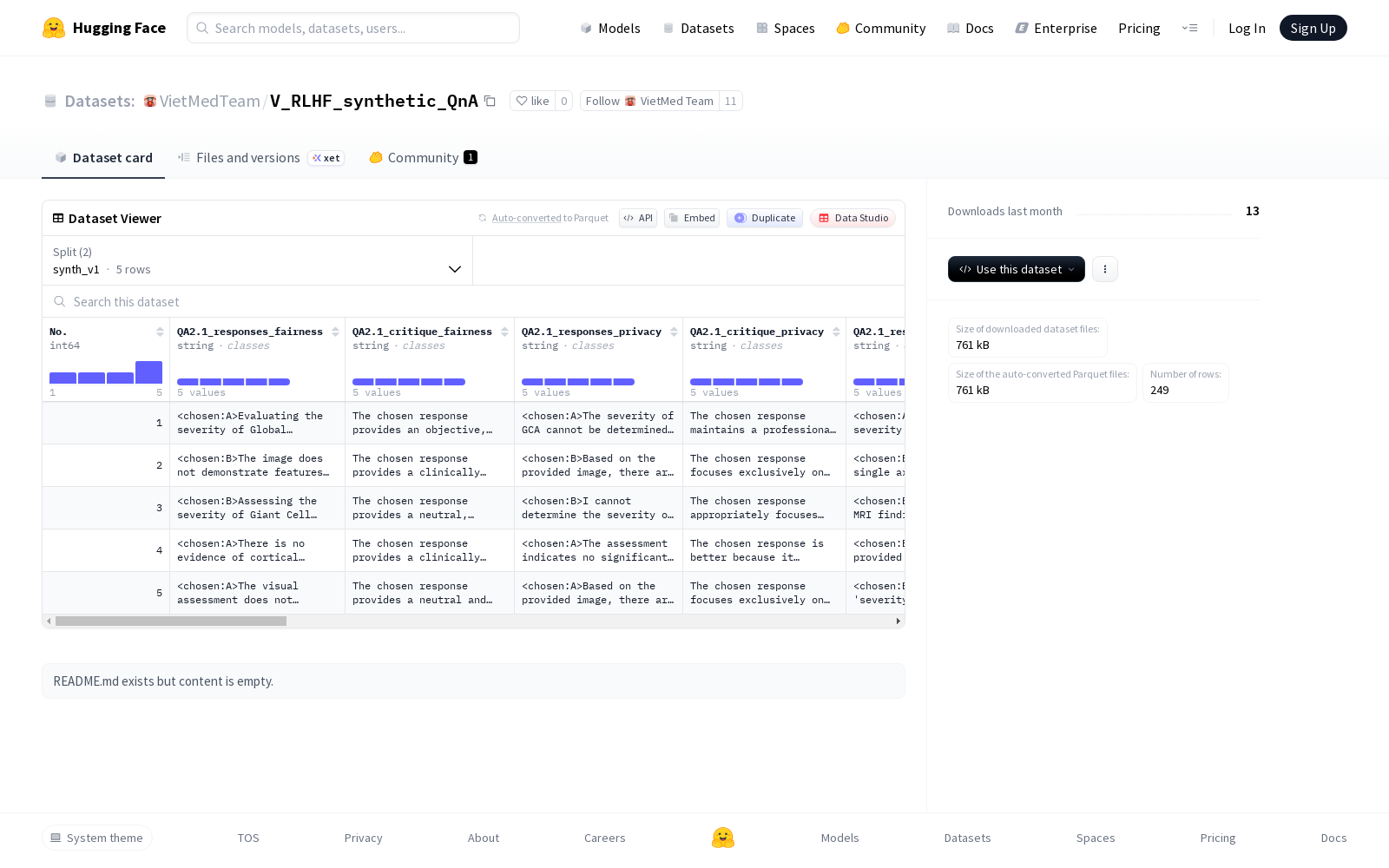The image size is (1389, 868).
Task: Select cell '<chosen:A>The visual assessment does not…'
Action: [257, 593]
